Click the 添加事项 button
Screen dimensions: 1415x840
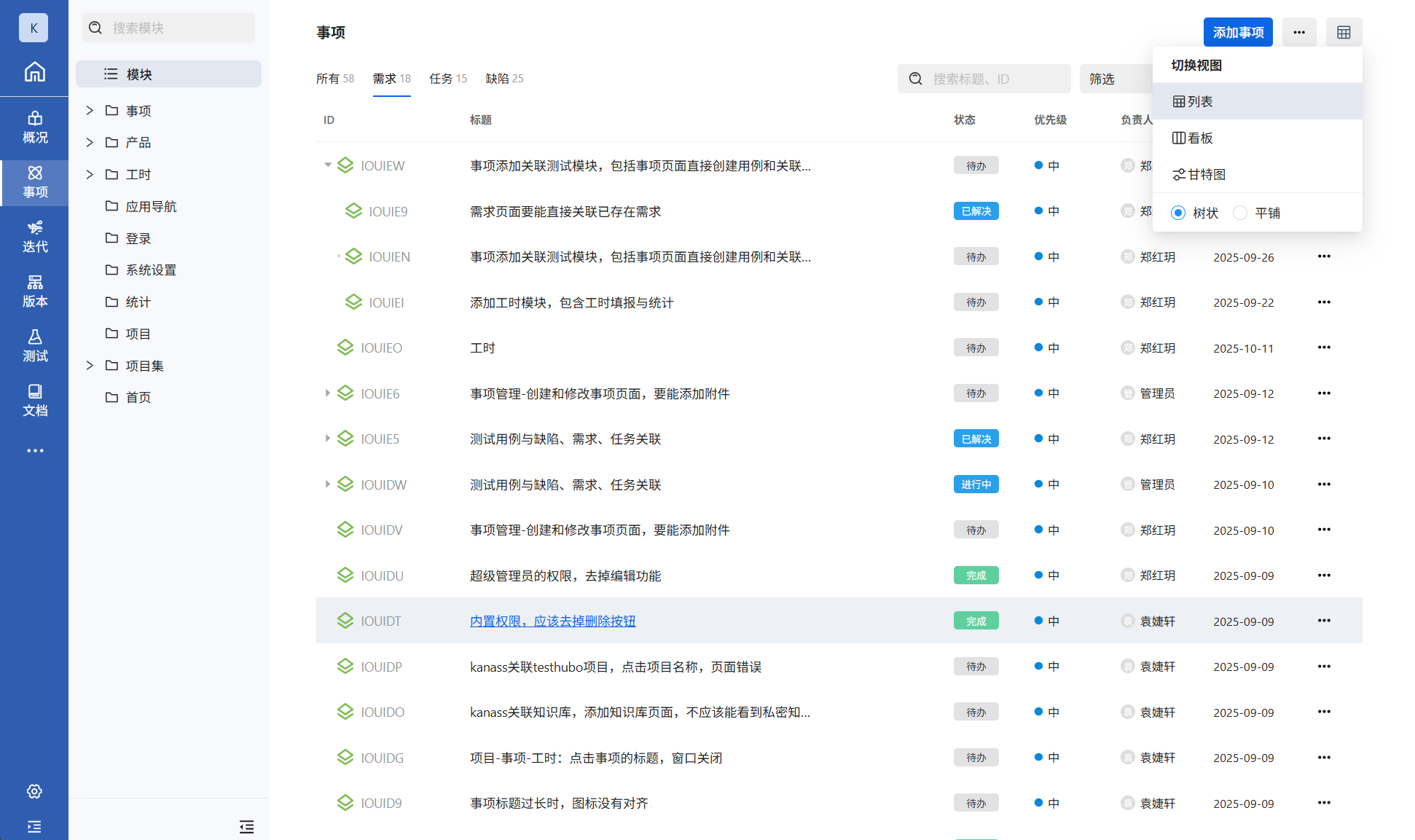pyautogui.click(x=1237, y=33)
